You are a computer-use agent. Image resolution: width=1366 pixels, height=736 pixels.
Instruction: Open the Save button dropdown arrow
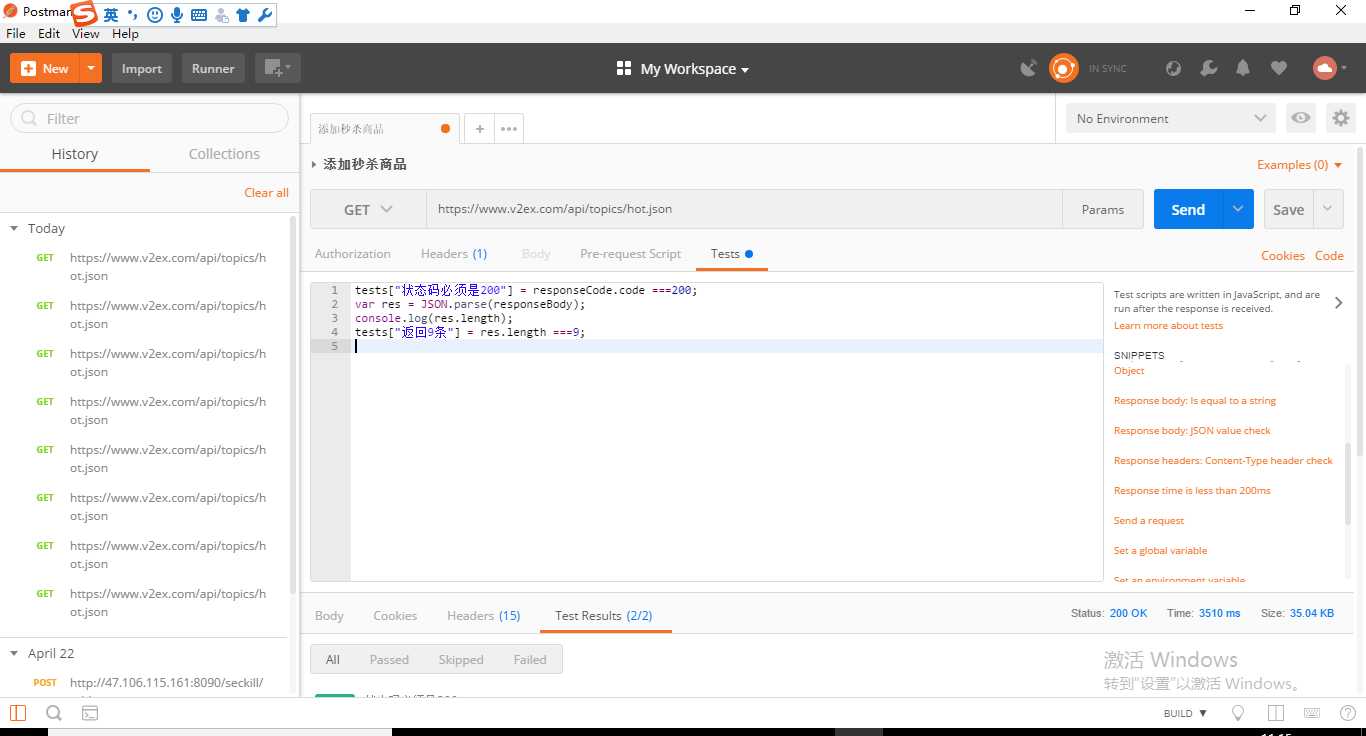(1328, 209)
